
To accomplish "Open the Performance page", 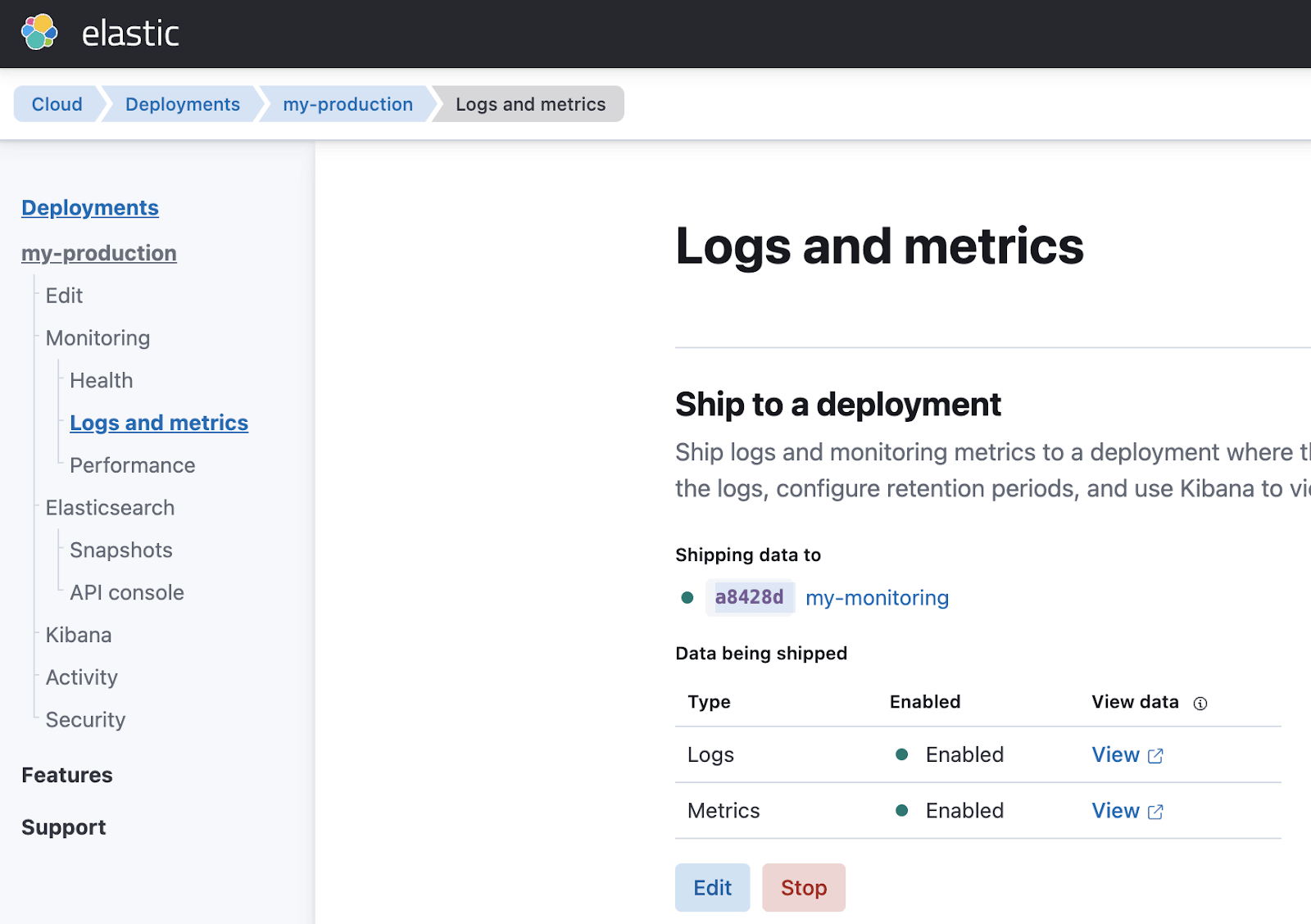I will pos(132,465).
